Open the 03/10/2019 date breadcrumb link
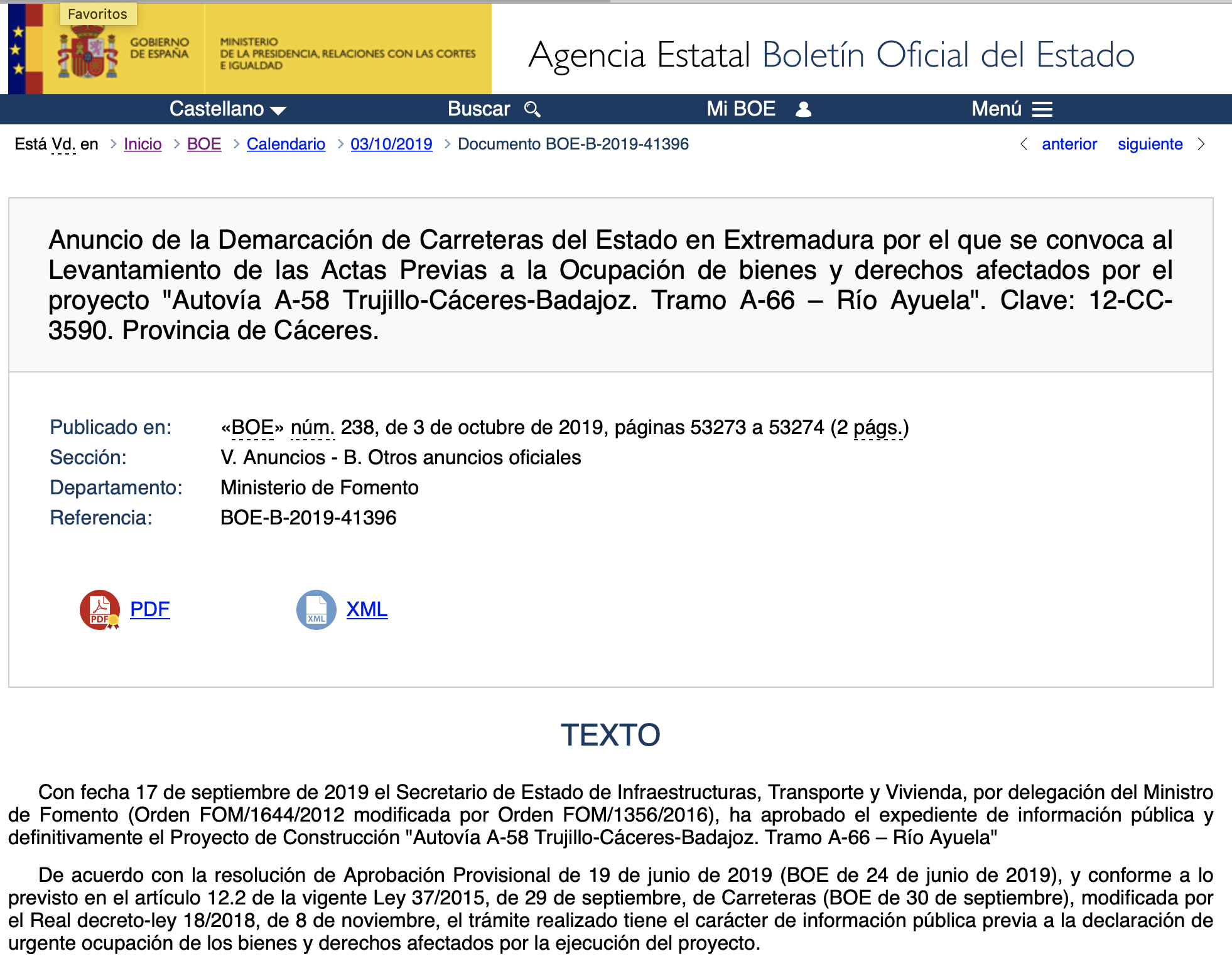Image resolution: width=1232 pixels, height=961 pixels. click(x=391, y=144)
